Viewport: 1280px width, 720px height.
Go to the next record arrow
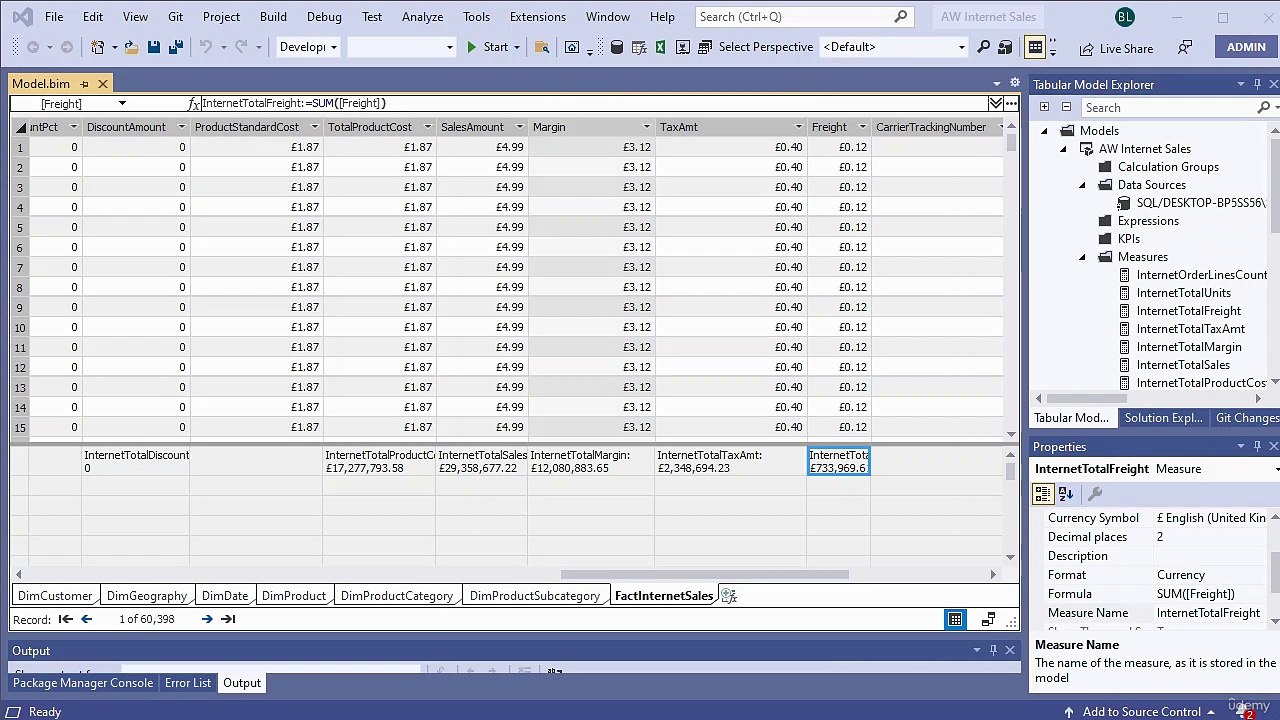coord(207,619)
